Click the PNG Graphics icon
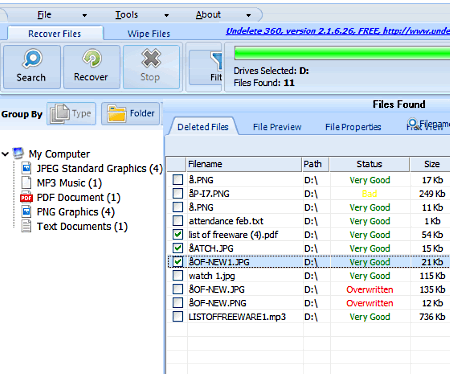 (x=26, y=212)
